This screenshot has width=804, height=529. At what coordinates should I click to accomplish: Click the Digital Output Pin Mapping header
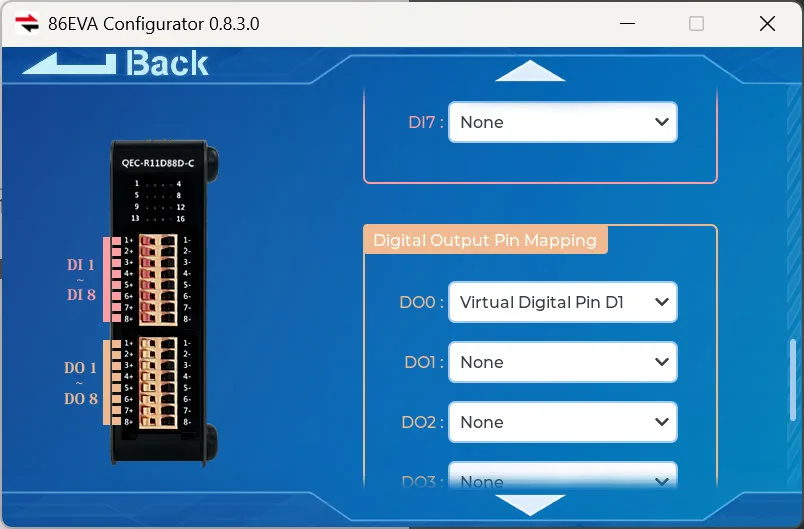point(485,240)
